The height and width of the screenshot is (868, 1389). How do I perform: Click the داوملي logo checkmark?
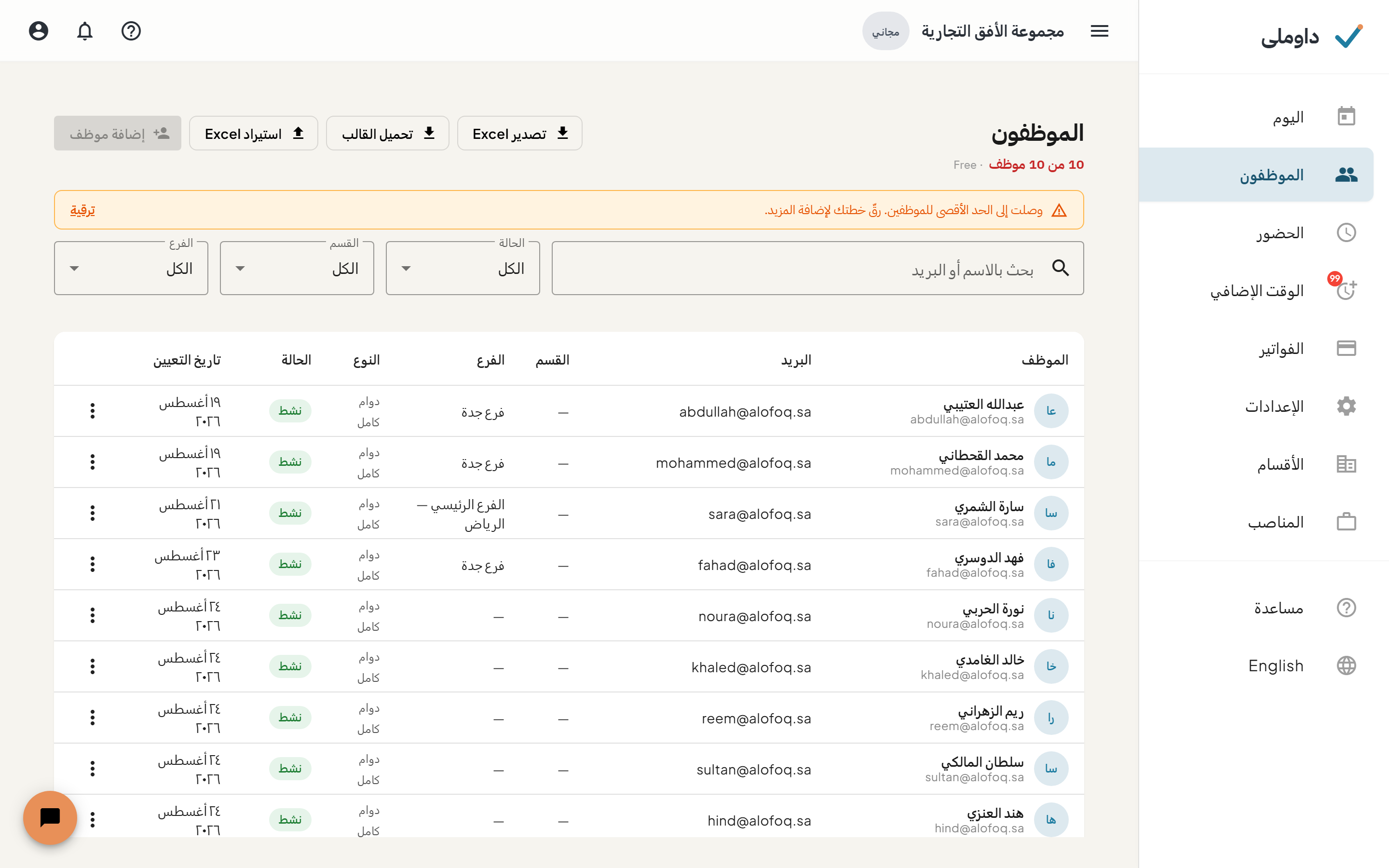pos(1348,36)
